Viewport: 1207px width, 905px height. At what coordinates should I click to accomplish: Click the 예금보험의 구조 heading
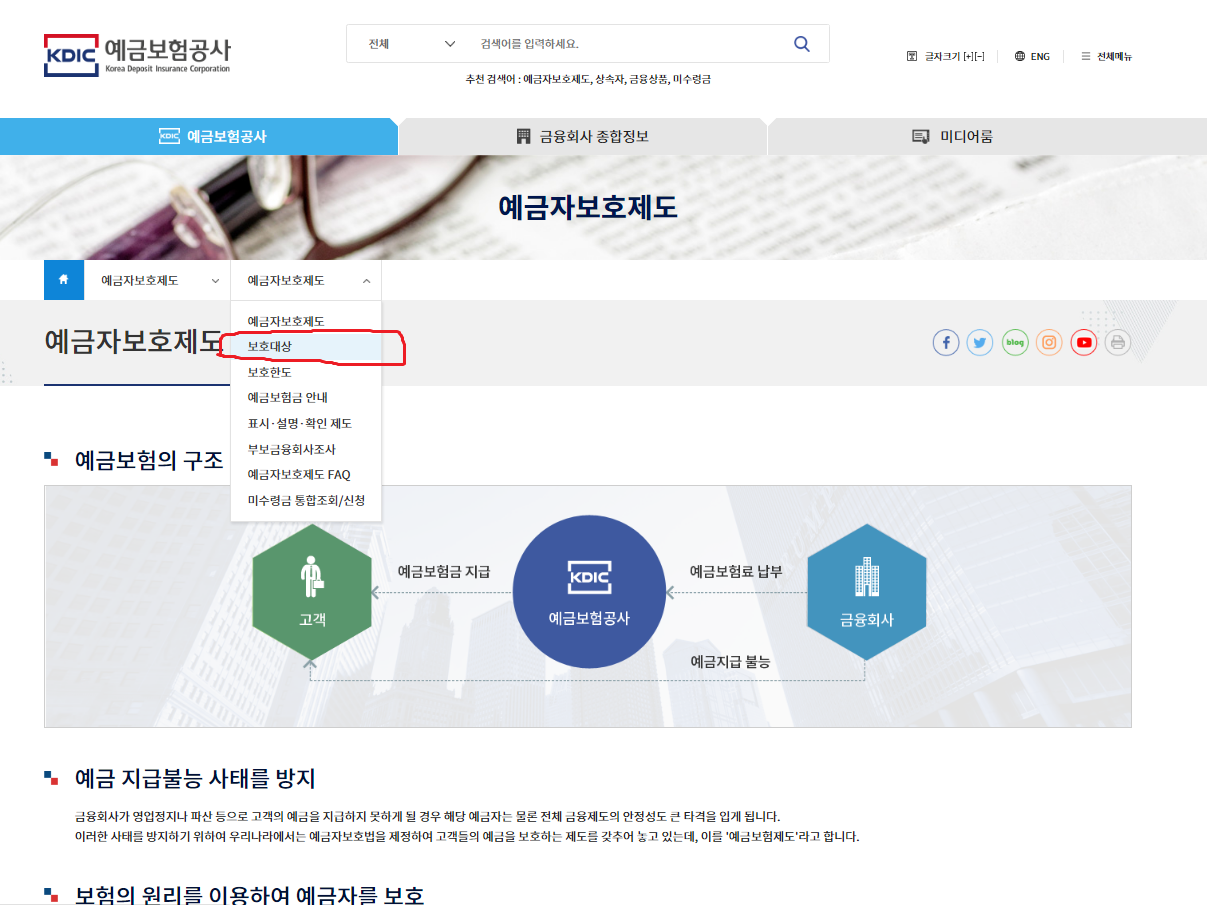pyautogui.click(x=149, y=460)
